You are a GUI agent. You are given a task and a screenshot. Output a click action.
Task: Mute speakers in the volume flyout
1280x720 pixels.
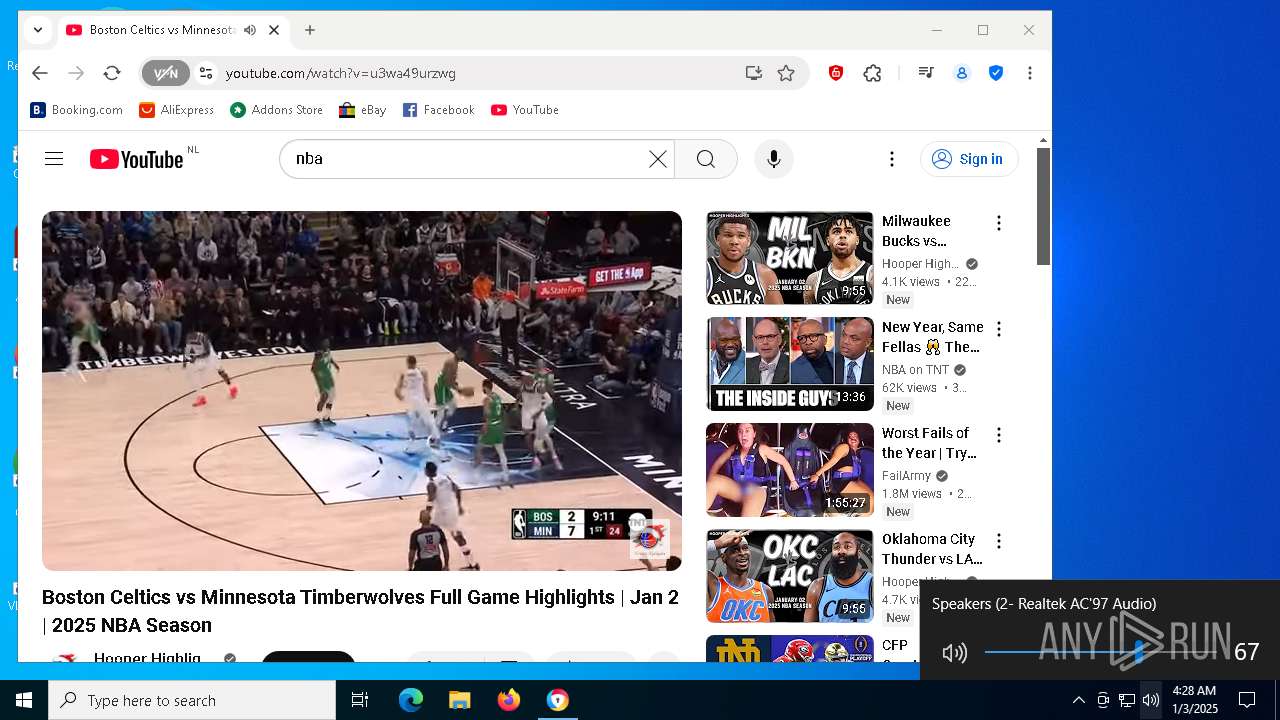click(954, 653)
